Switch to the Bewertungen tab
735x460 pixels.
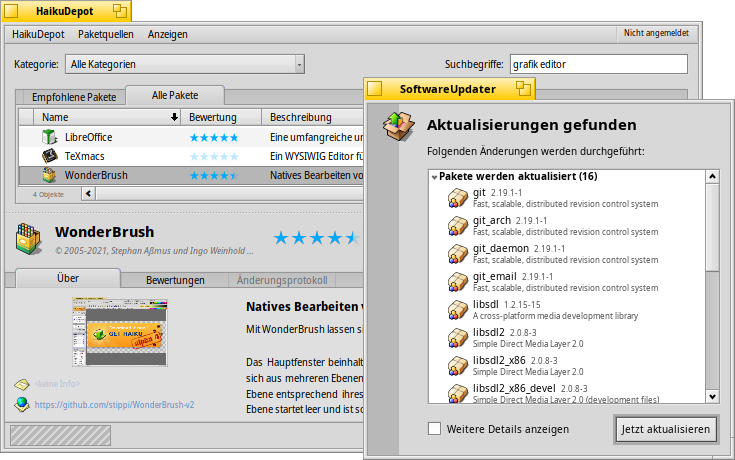(175, 280)
